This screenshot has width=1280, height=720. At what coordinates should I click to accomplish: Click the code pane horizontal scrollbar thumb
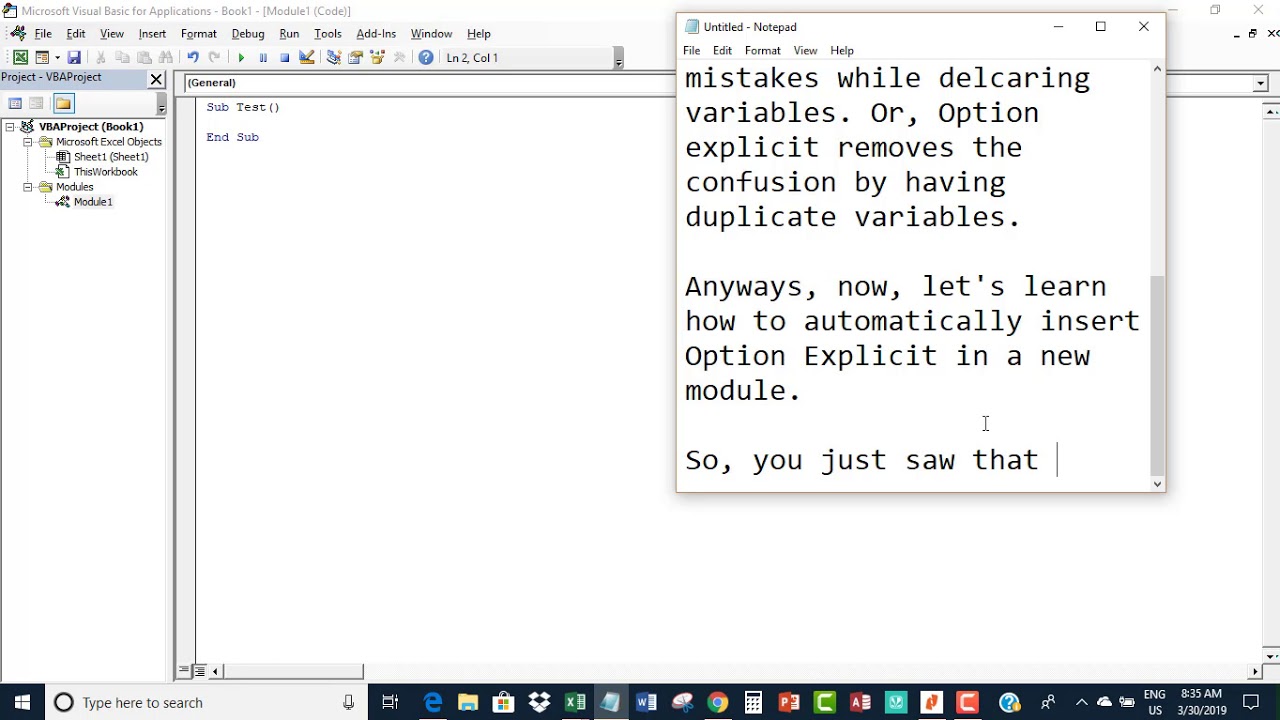(x=294, y=672)
